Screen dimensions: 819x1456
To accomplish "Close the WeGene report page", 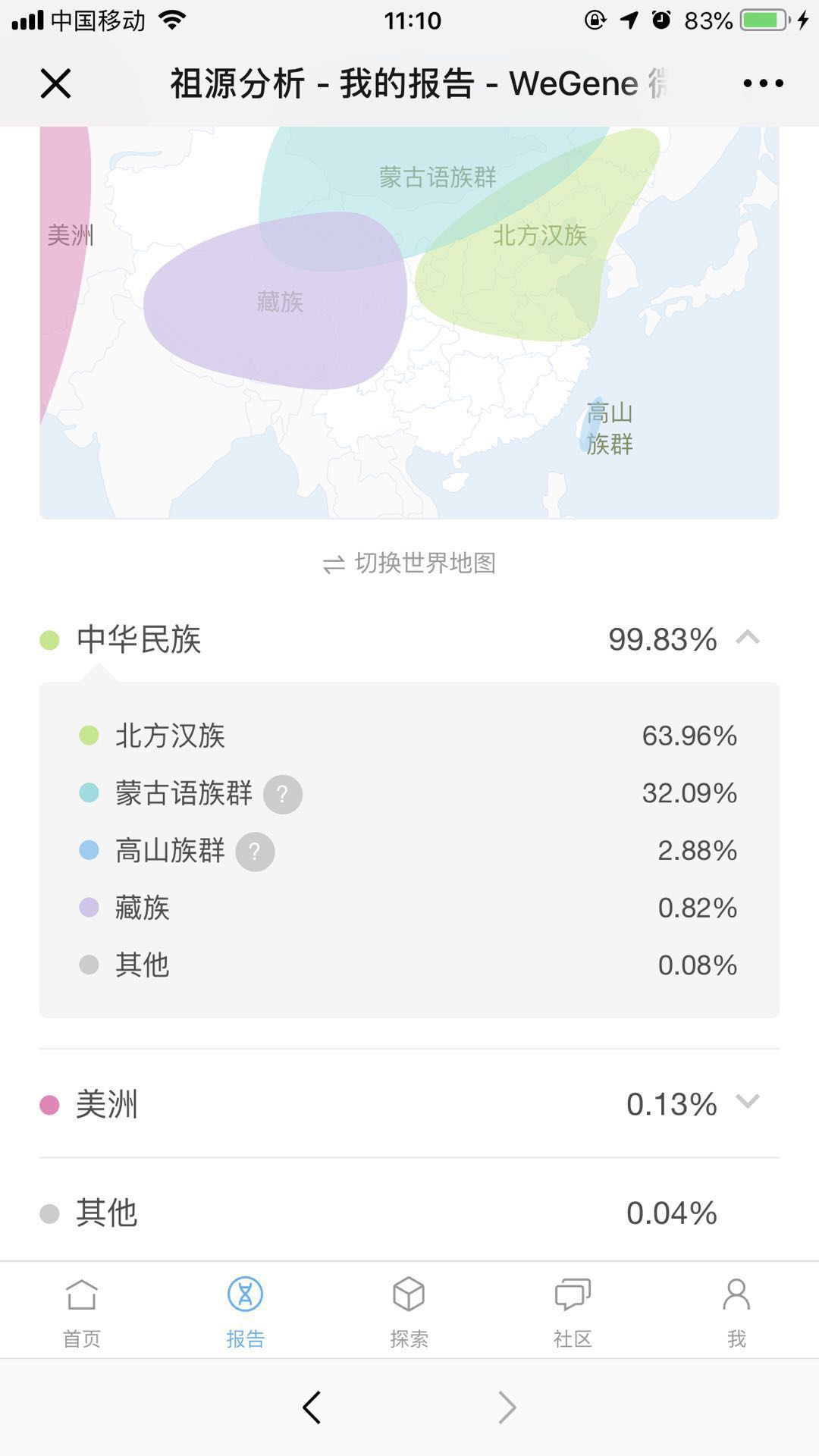I will click(55, 83).
